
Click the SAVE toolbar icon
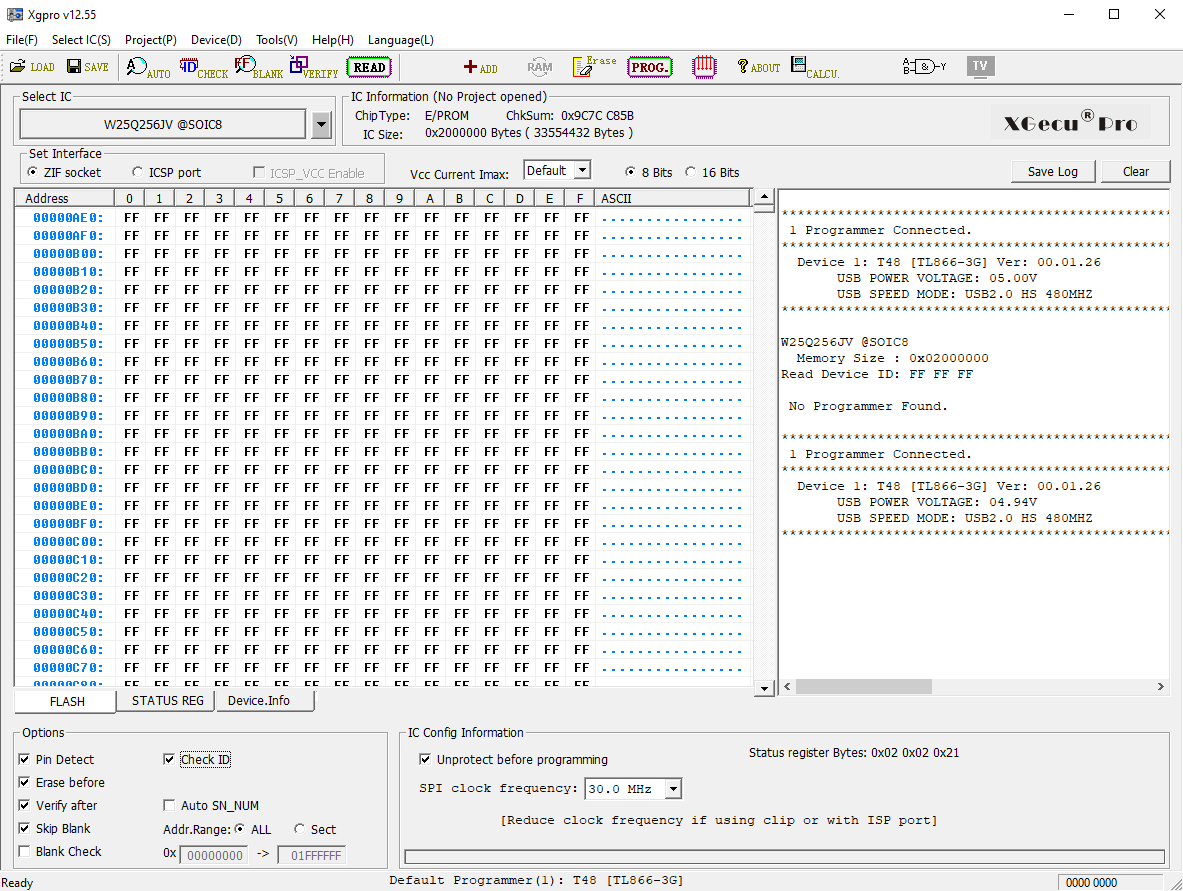88,67
